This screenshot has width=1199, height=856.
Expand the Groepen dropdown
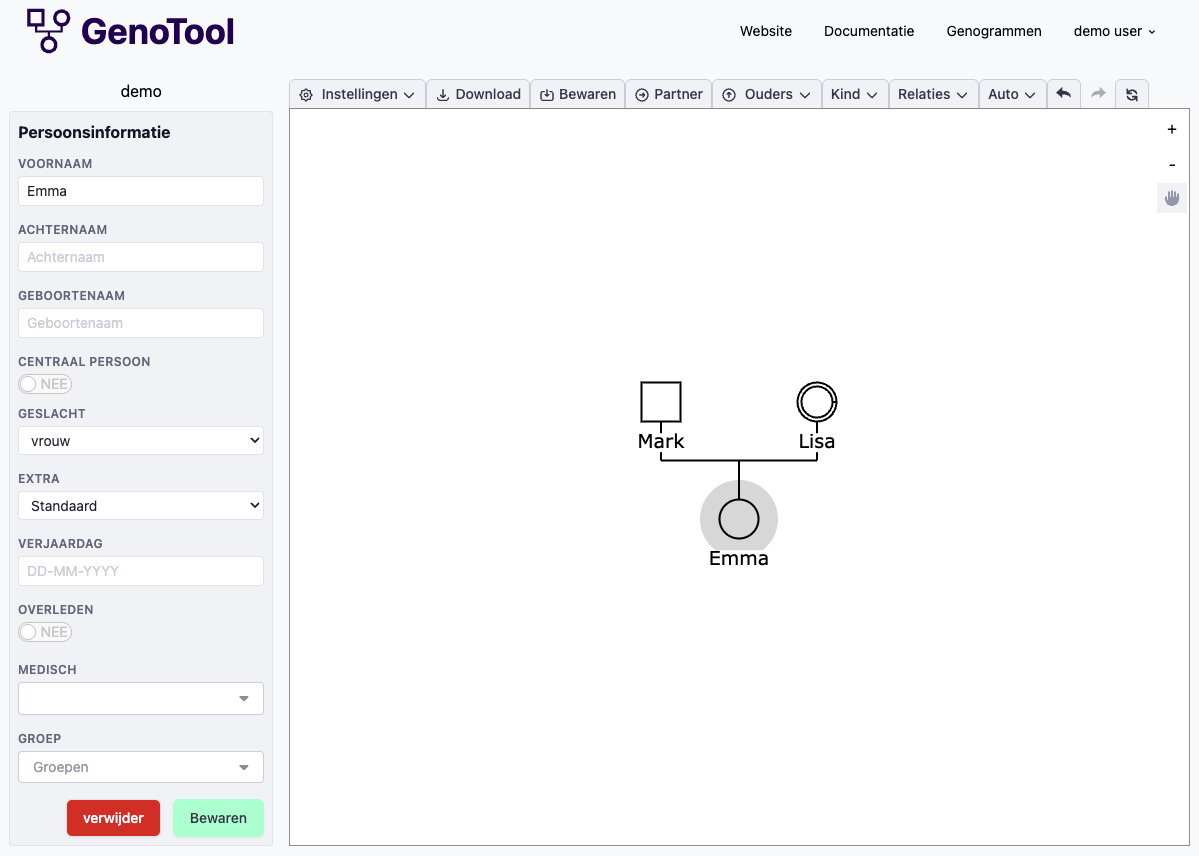click(x=141, y=767)
